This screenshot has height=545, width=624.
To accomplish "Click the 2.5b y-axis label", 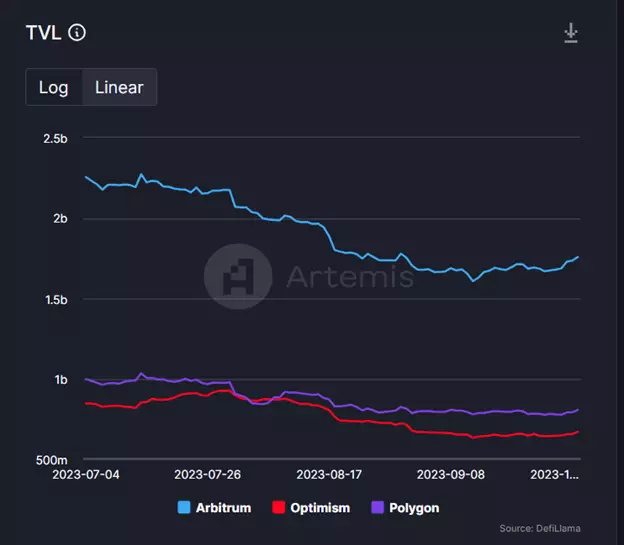I will click(x=55, y=139).
